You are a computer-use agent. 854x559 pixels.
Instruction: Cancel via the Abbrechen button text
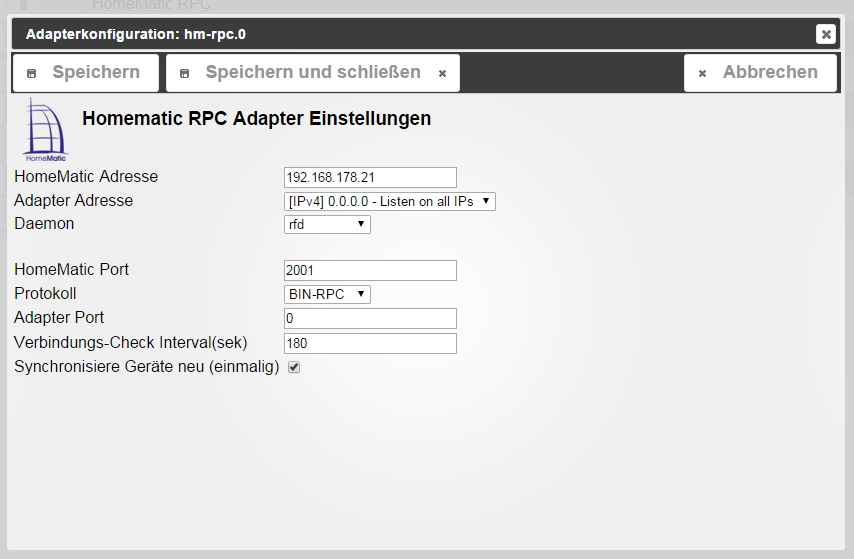770,72
